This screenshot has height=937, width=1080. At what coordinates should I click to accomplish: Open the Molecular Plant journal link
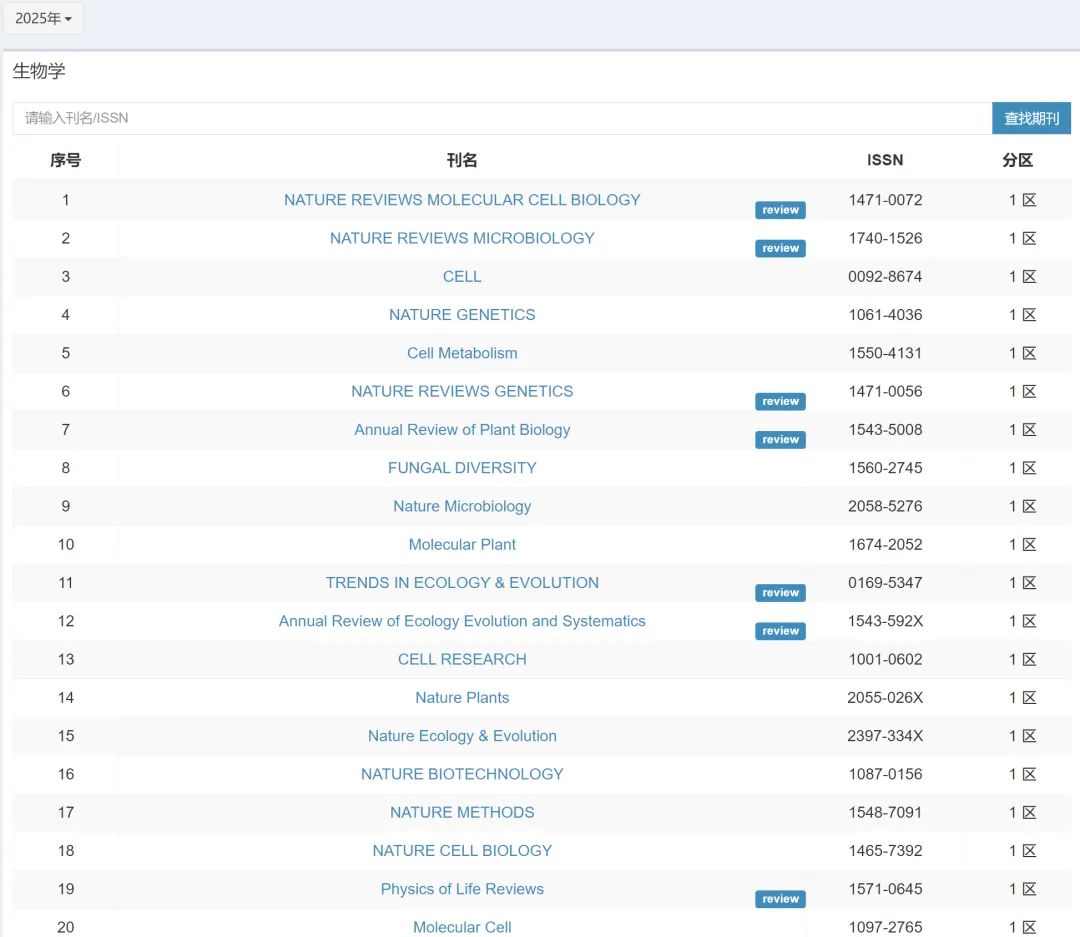click(462, 545)
